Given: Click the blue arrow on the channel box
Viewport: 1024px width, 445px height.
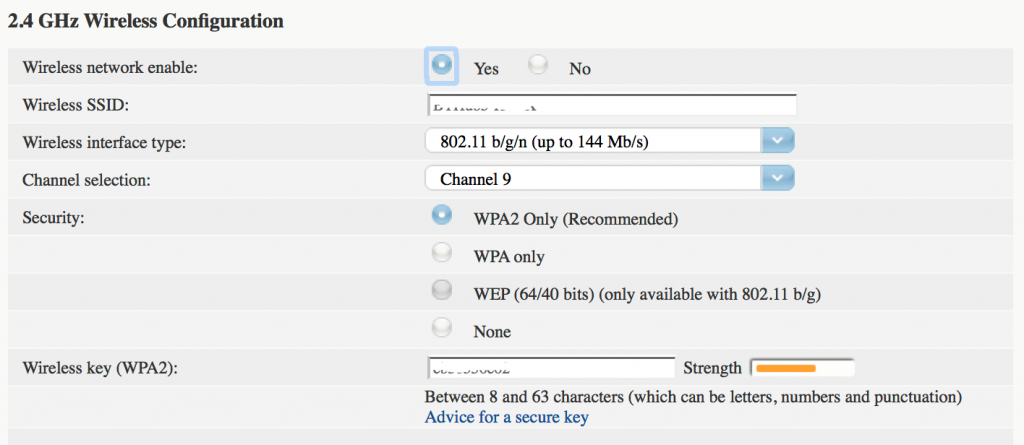Looking at the screenshot, I should pyautogui.click(x=777, y=179).
